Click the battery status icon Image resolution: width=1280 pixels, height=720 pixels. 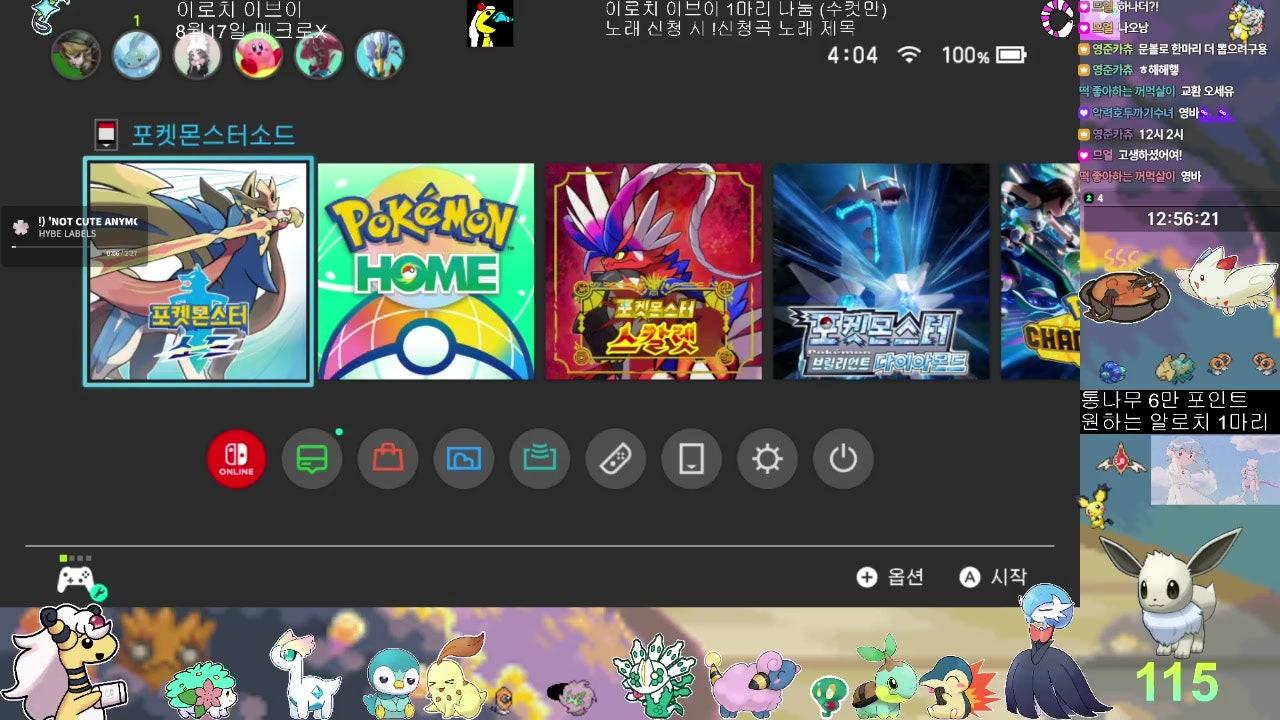coord(1012,55)
